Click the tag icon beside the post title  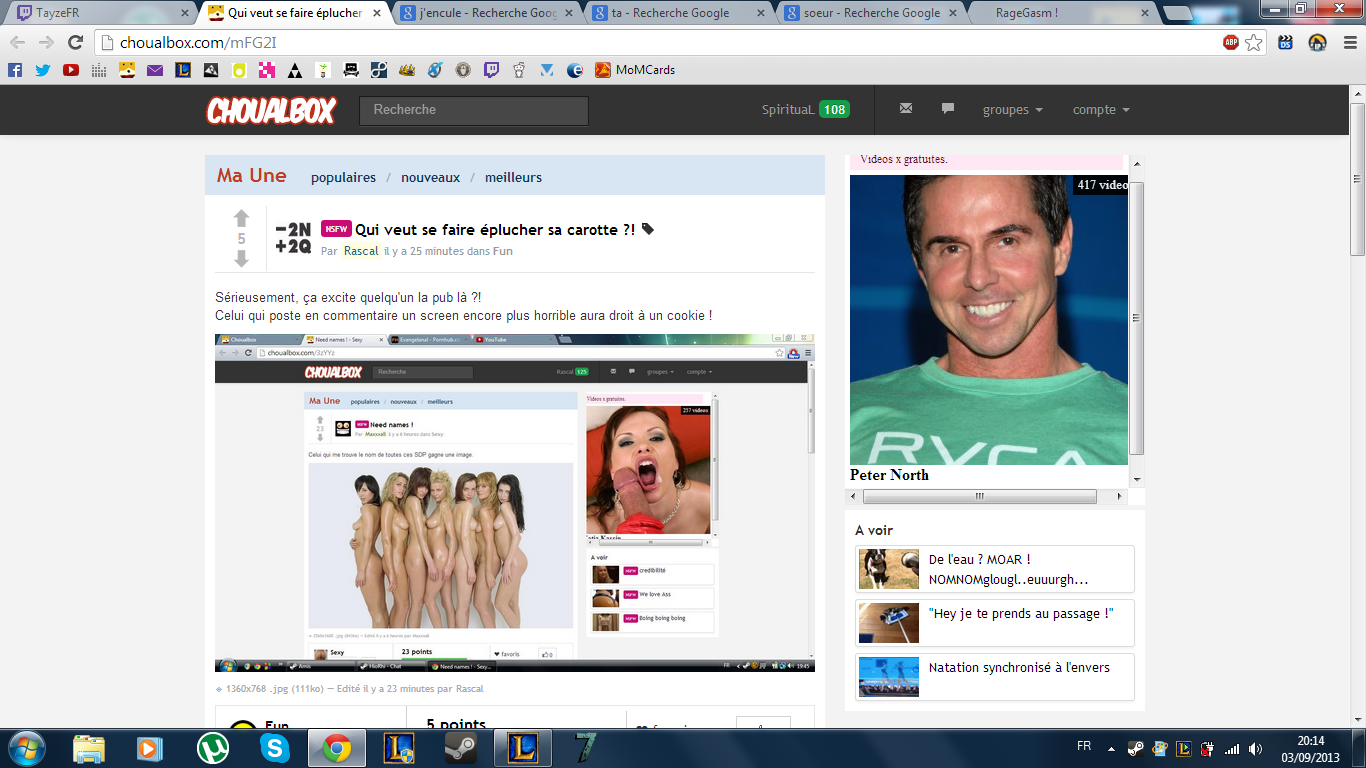pyautogui.click(x=648, y=230)
